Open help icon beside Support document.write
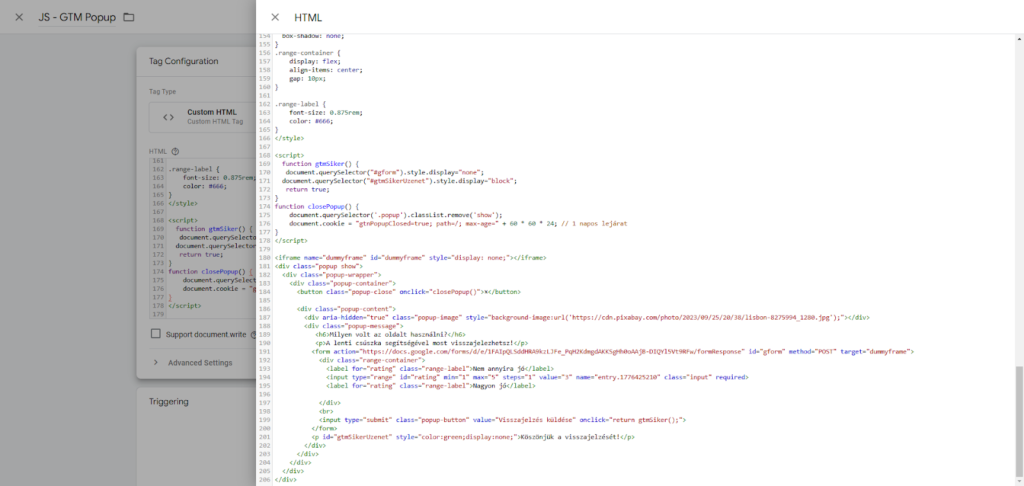 pyautogui.click(x=253, y=334)
